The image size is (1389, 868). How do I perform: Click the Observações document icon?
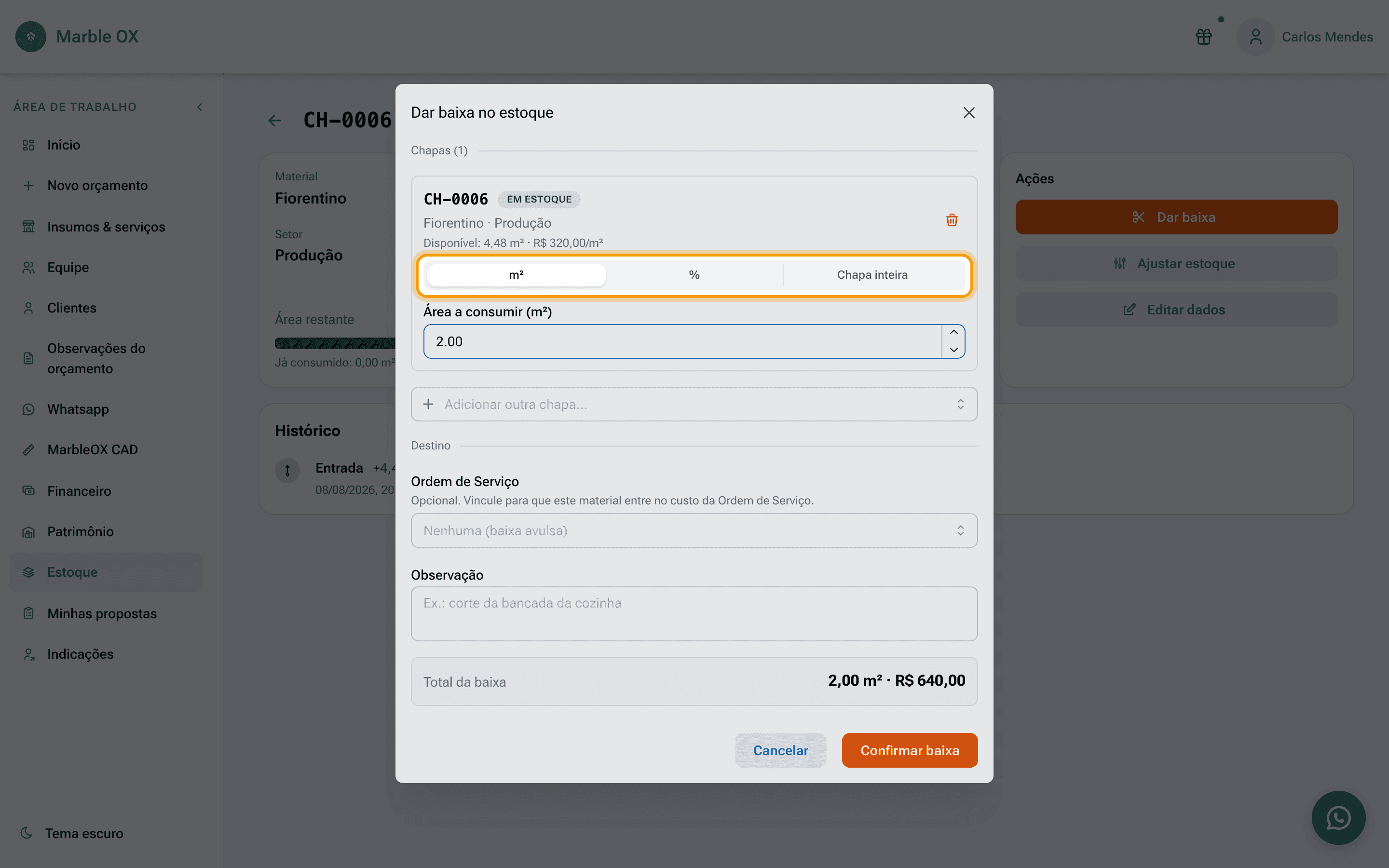(28, 359)
